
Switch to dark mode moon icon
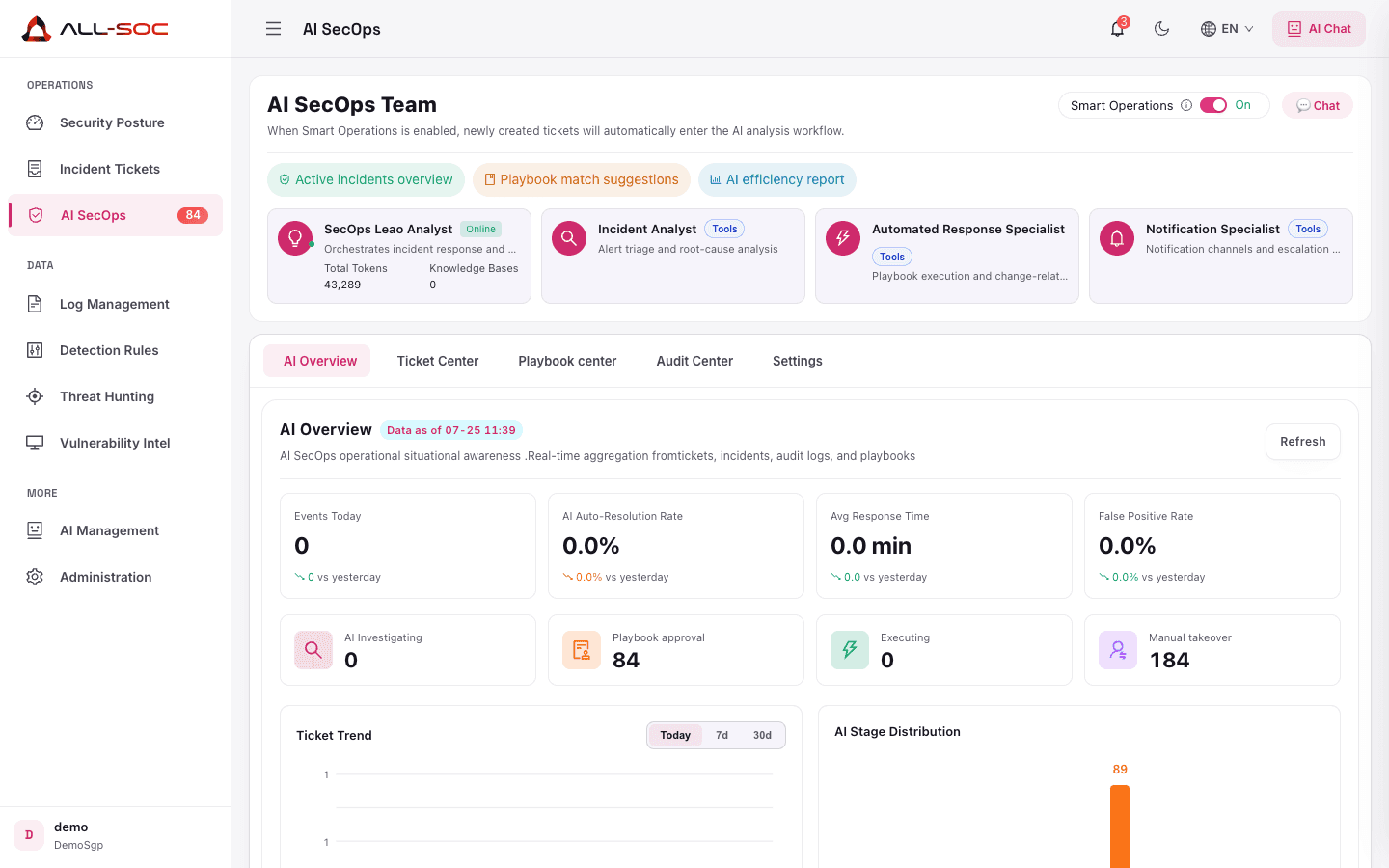point(1162,29)
